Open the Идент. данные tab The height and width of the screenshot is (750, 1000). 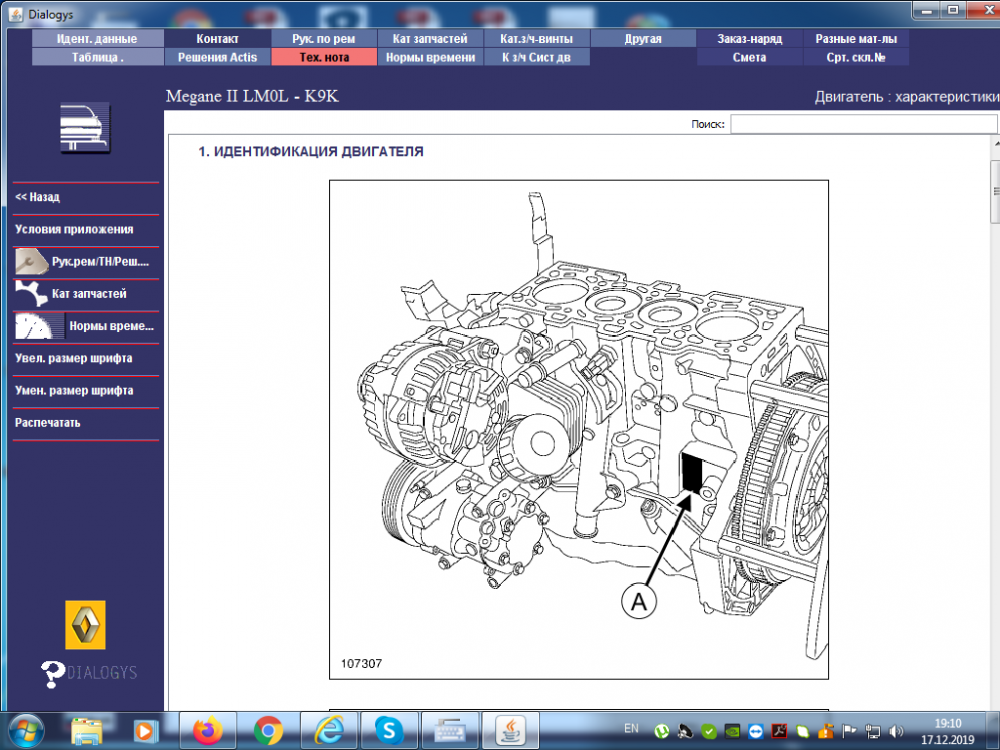97,39
